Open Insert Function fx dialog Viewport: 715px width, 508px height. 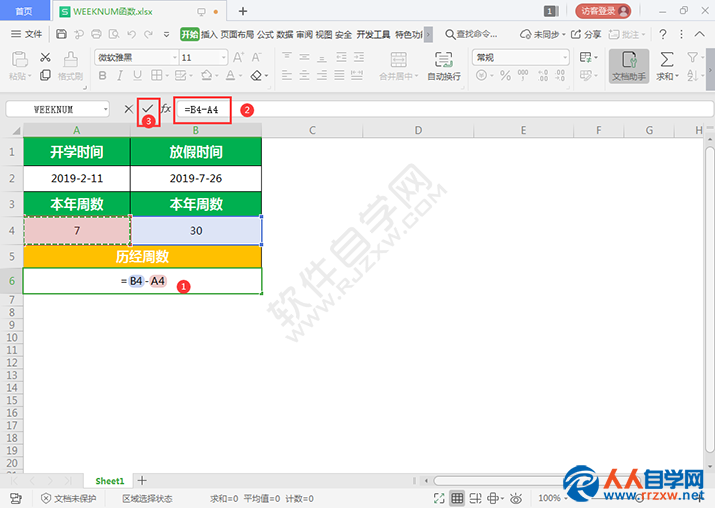[166, 109]
